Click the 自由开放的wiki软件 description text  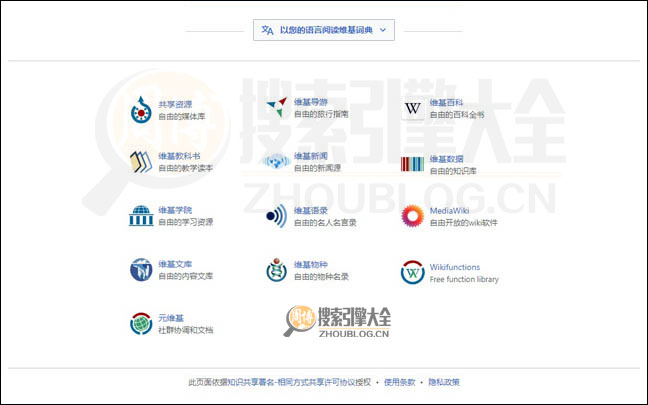(464, 223)
